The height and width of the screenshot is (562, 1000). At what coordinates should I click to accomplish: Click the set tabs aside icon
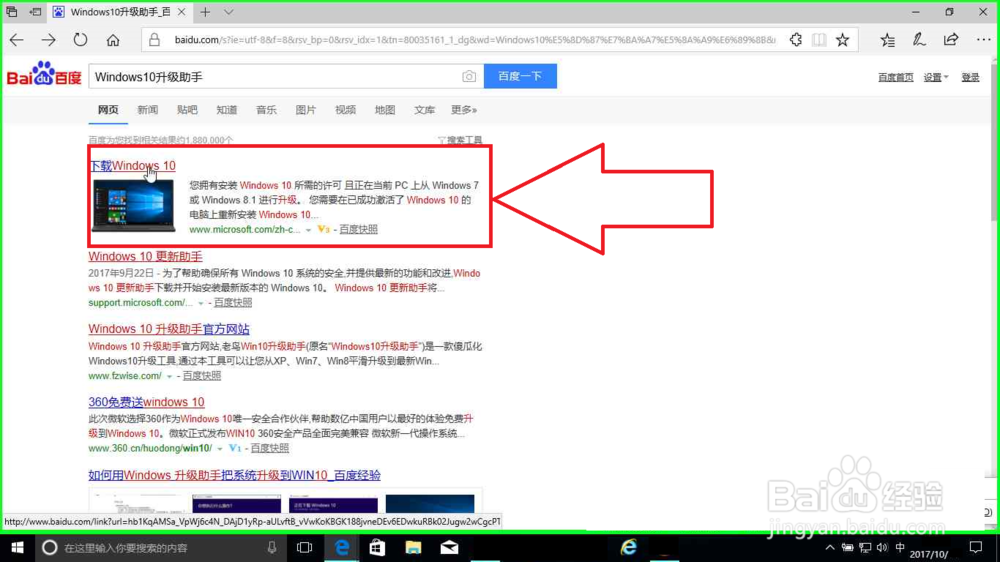[x=36, y=11]
